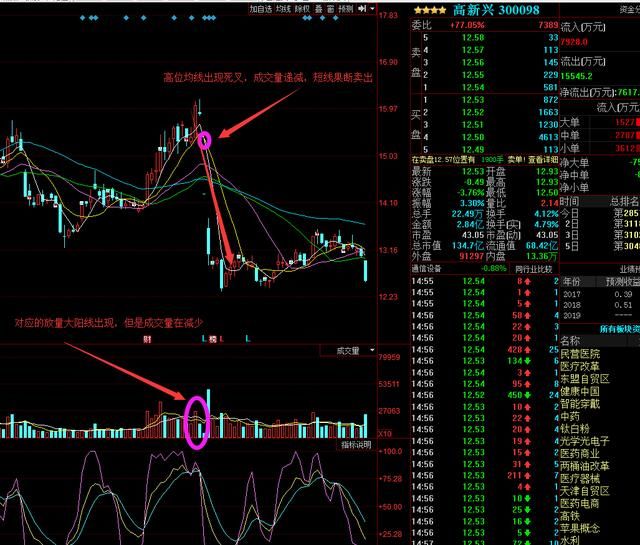Open the 查看详细 view details link
The height and width of the screenshot is (545, 640).
(543, 159)
